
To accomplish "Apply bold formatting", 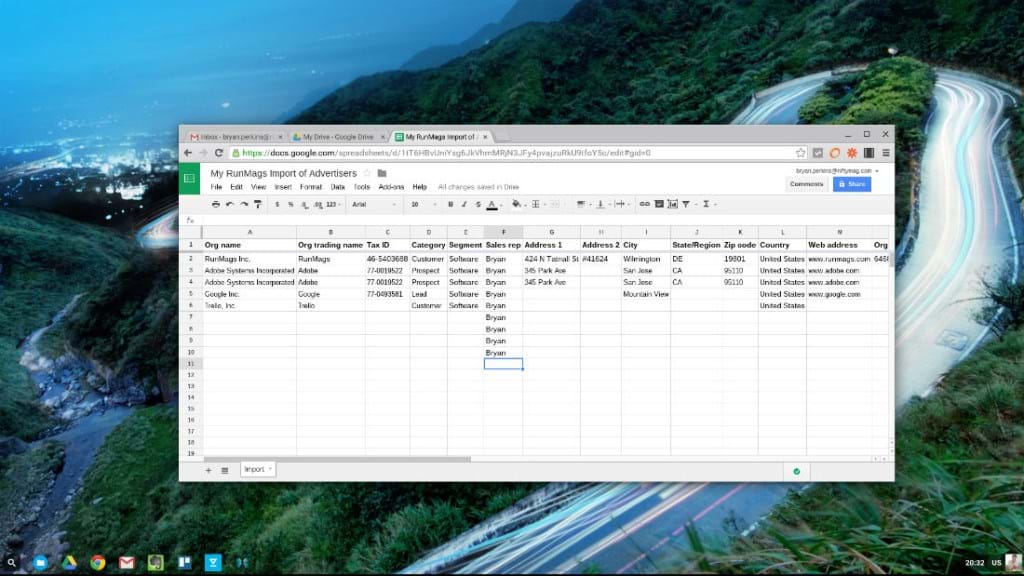I will [x=450, y=204].
